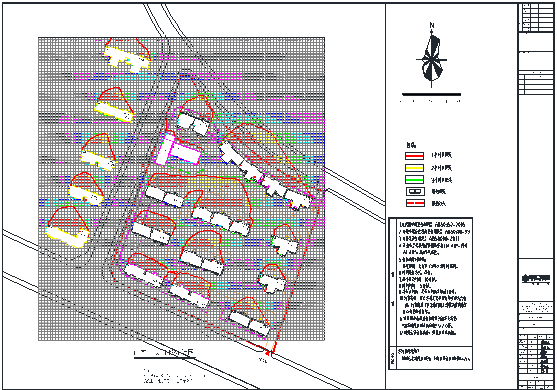Viewport: 557px width, 390px height.
Task: Select the green line legend swatch
Action: point(414,179)
